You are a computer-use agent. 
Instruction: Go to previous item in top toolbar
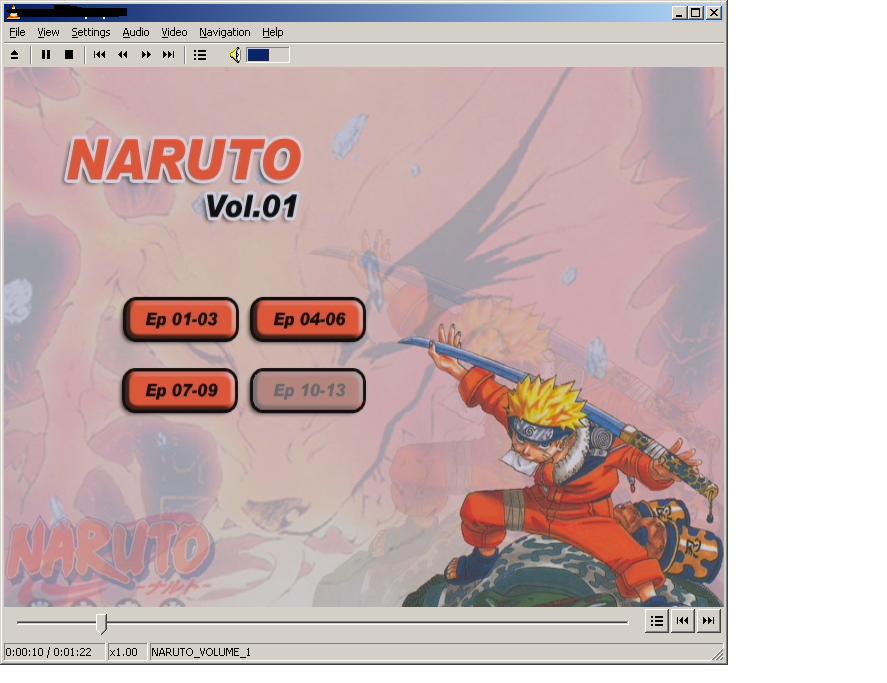pos(100,55)
